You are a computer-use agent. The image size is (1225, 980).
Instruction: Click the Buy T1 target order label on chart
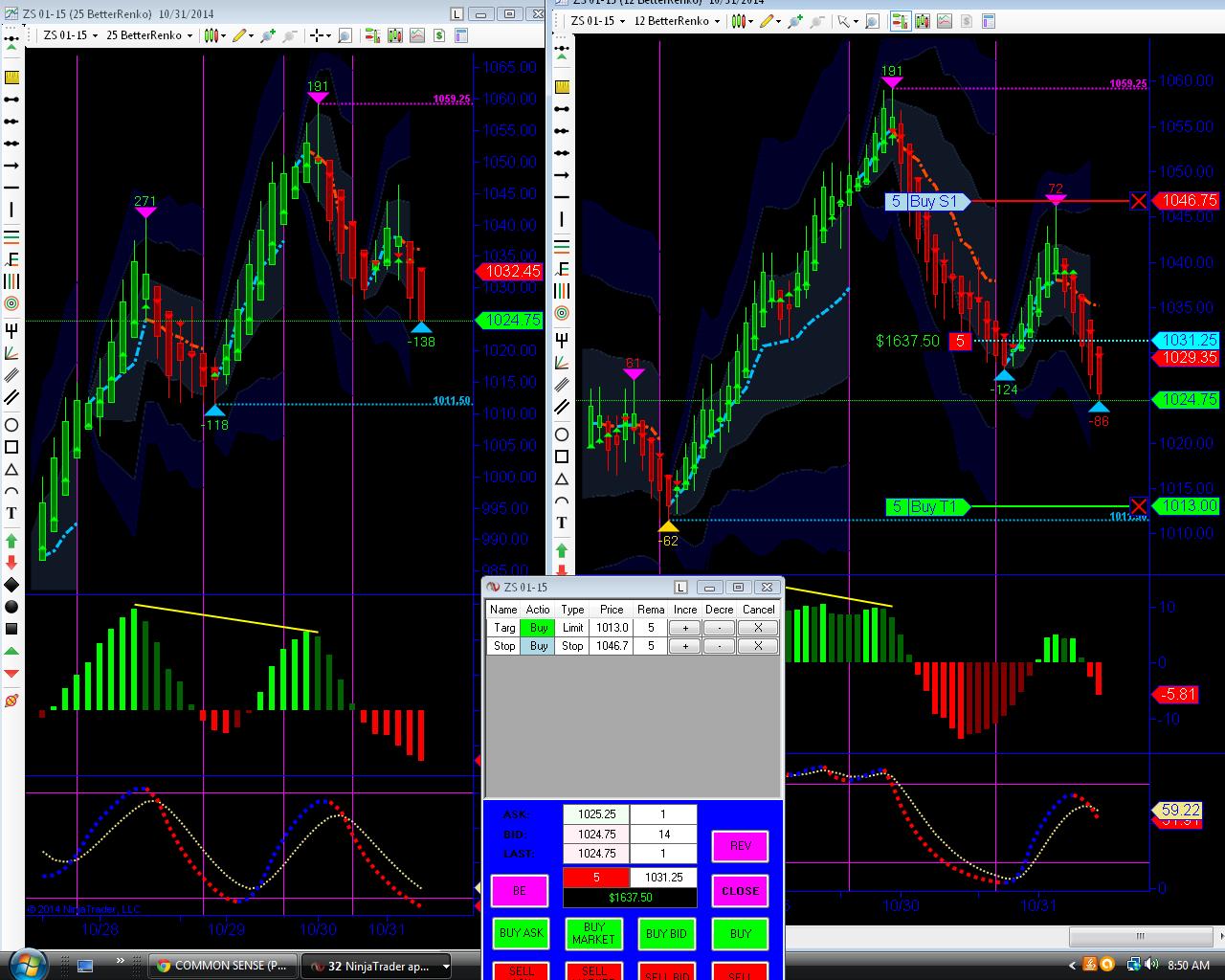click(928, 506)
